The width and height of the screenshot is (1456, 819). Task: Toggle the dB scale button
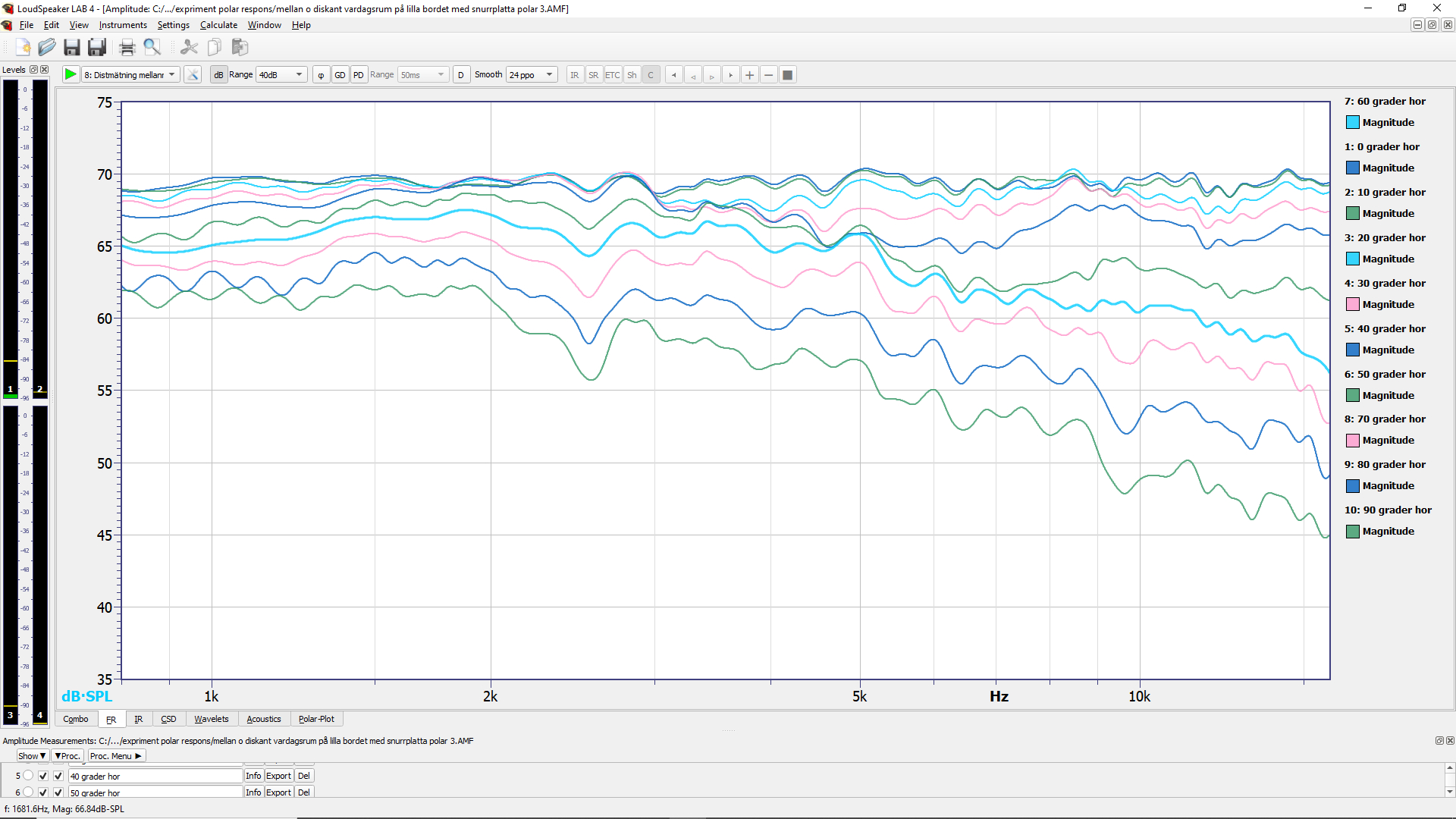(218, 74)
